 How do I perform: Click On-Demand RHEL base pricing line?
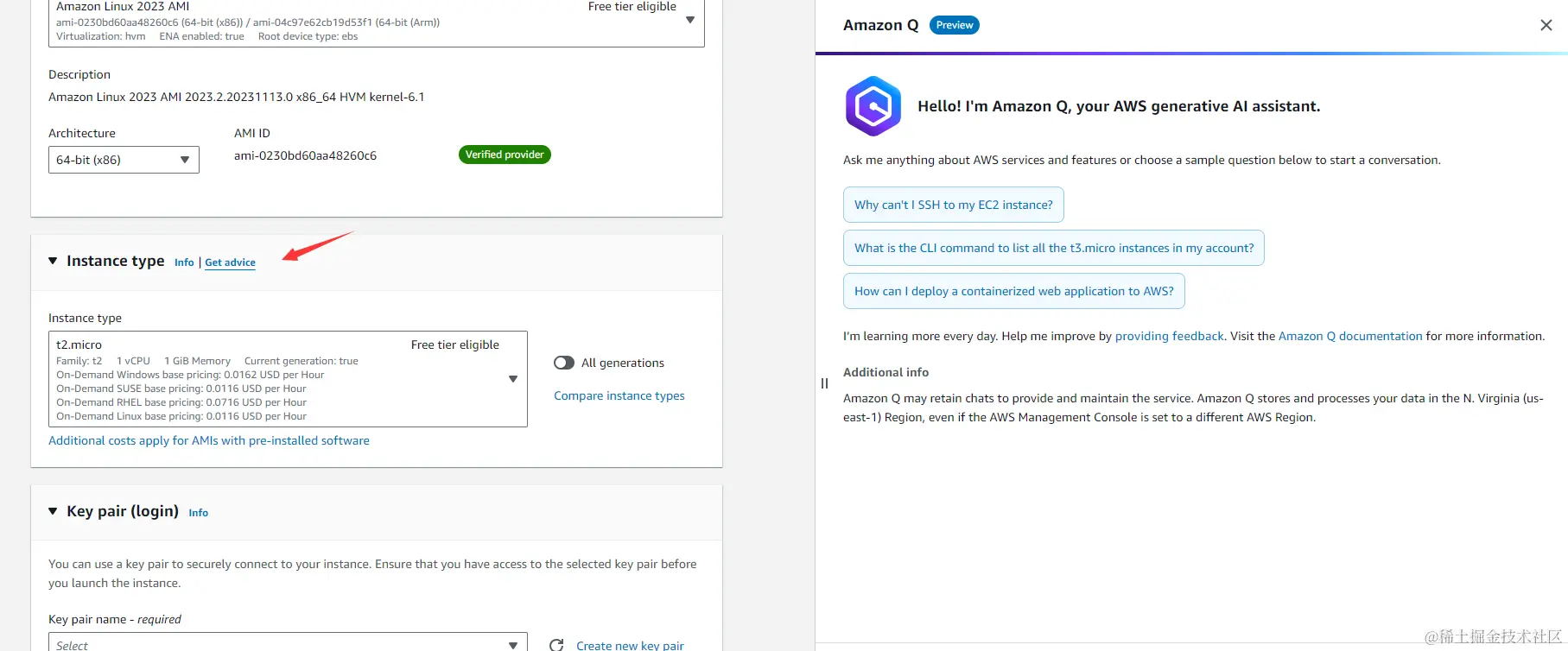[x=181, y=402]
